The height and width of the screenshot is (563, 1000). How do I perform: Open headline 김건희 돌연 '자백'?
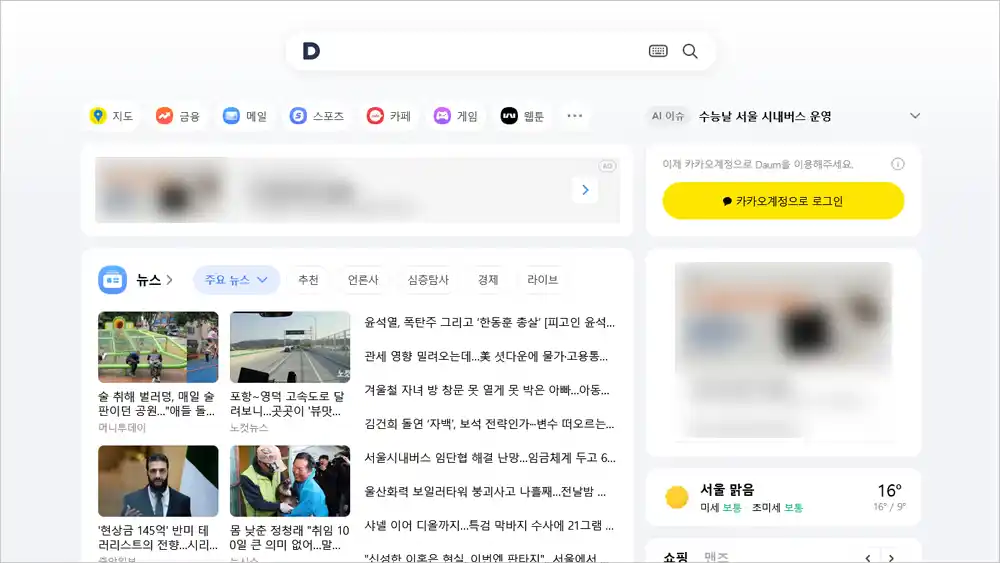click(x=489, y=424)
